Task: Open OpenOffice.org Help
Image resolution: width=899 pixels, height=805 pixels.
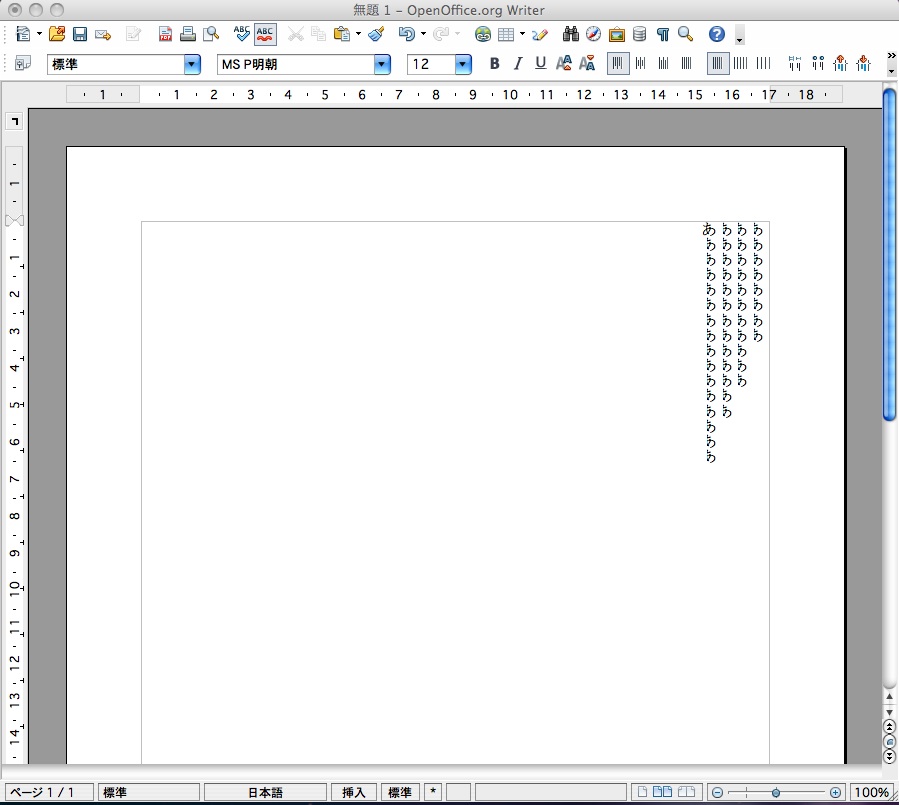Action: 717,34
